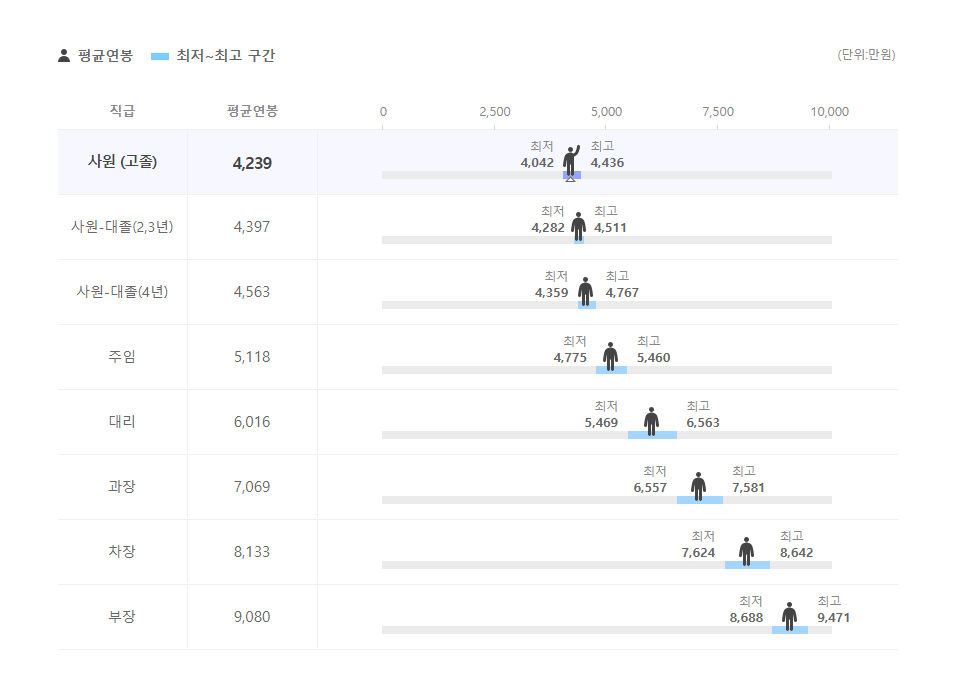Click the 평균연봉 column header
The height and width of the screenshot is (699, 954).
point(252,111)
